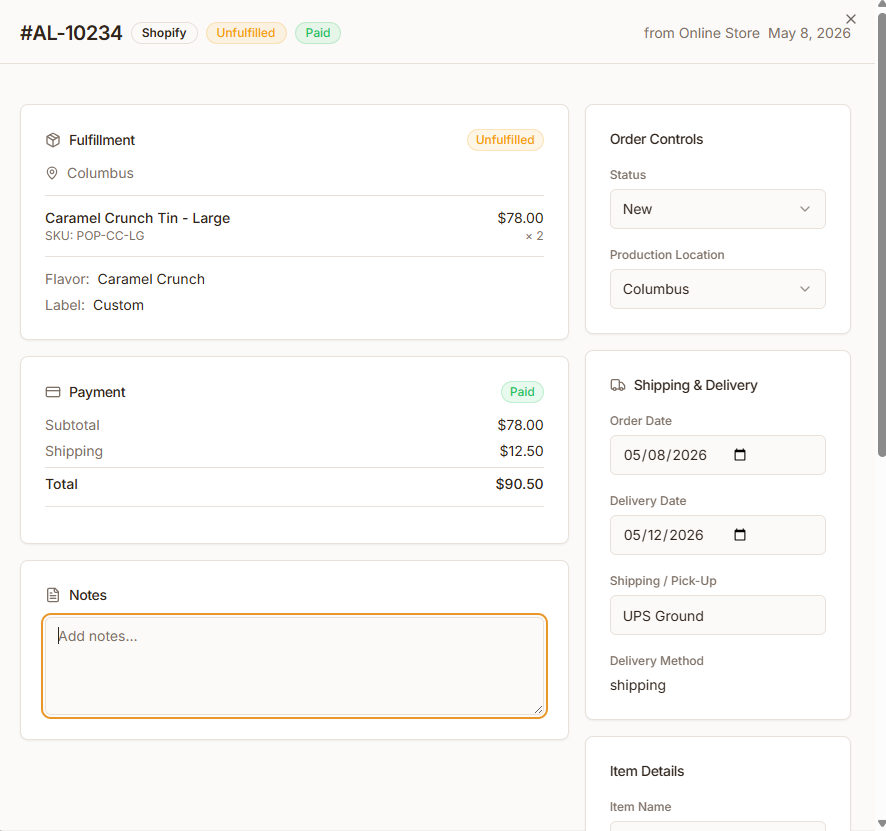Click the quantity × 2 text

pyautogui.click(x=534, y=236)
